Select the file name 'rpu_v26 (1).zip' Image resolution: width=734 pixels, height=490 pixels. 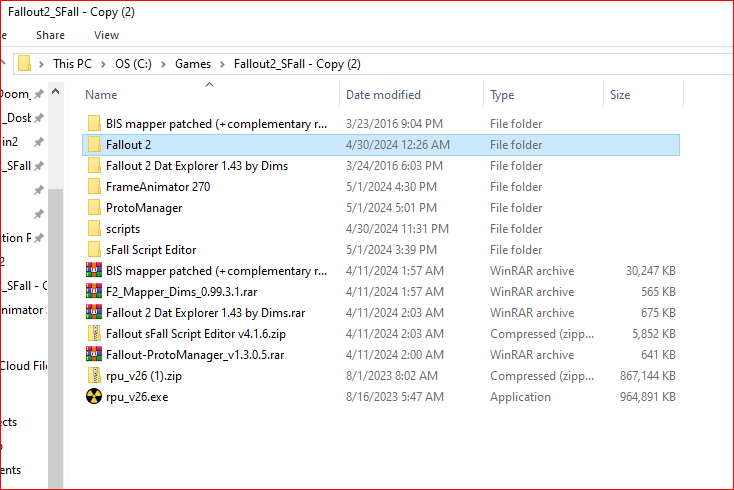(x=144, y=376)
